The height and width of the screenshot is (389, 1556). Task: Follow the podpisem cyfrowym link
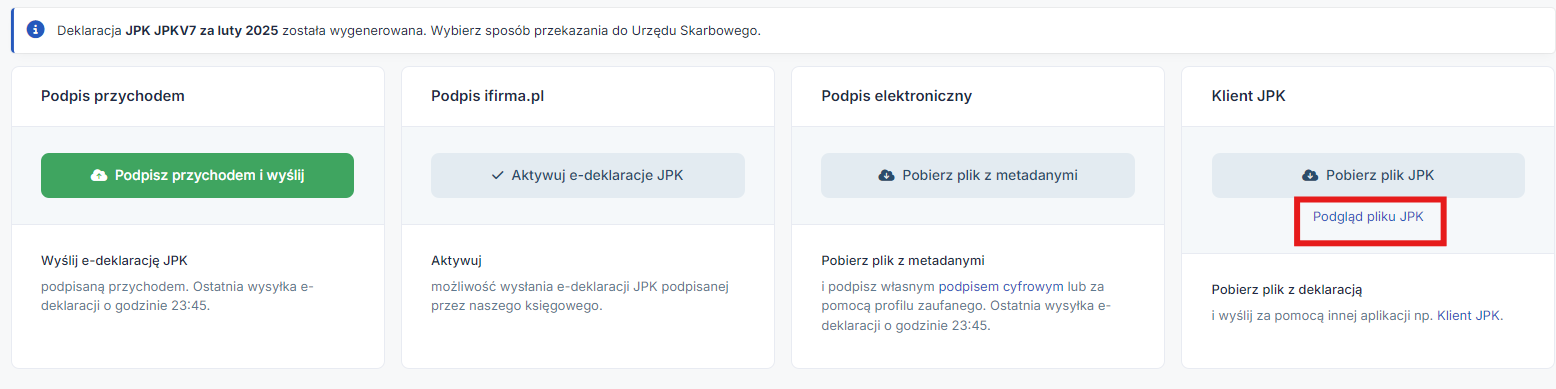[1001, 286]
